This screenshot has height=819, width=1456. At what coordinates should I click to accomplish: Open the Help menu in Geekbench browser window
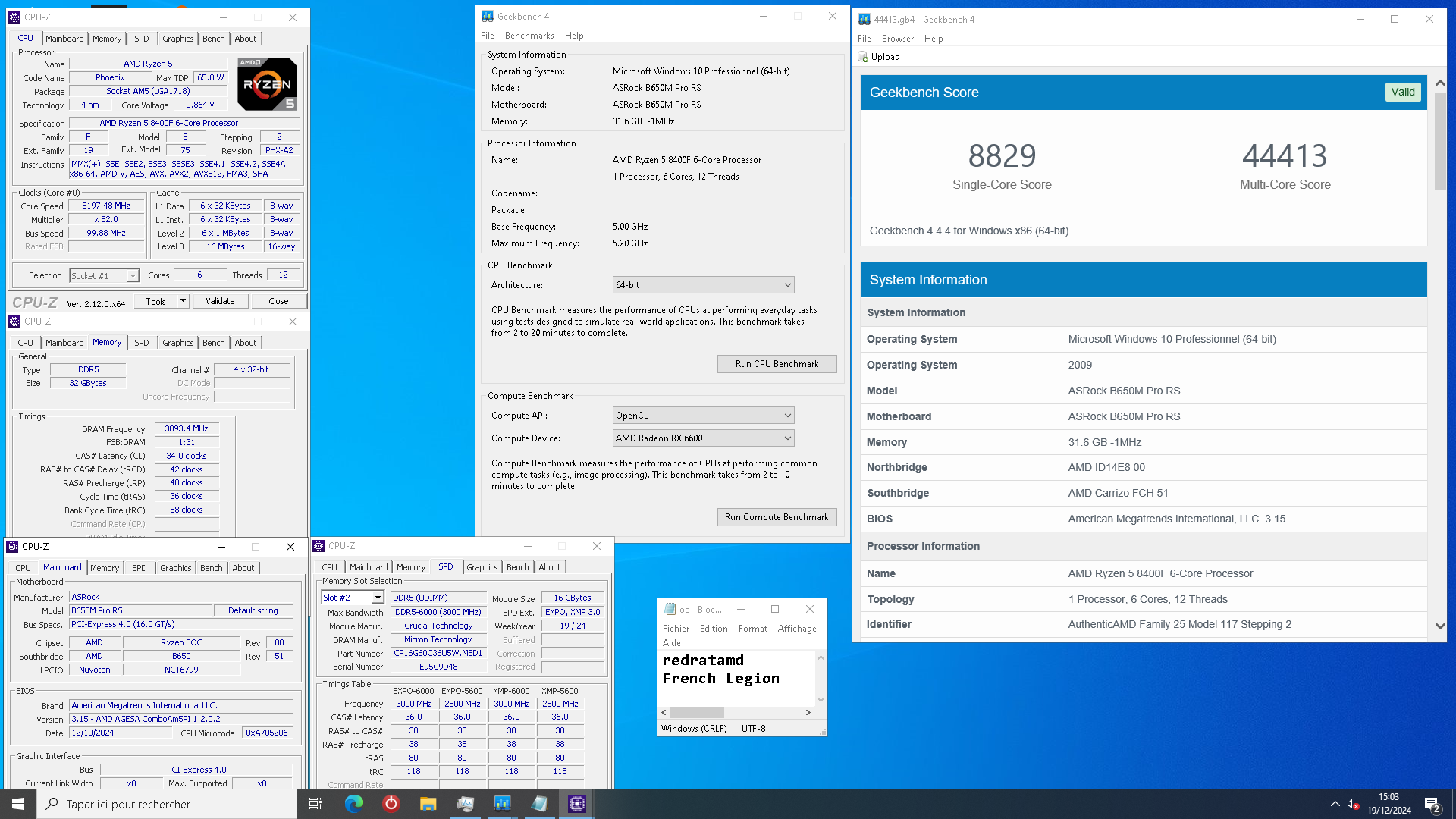[934, 39]
